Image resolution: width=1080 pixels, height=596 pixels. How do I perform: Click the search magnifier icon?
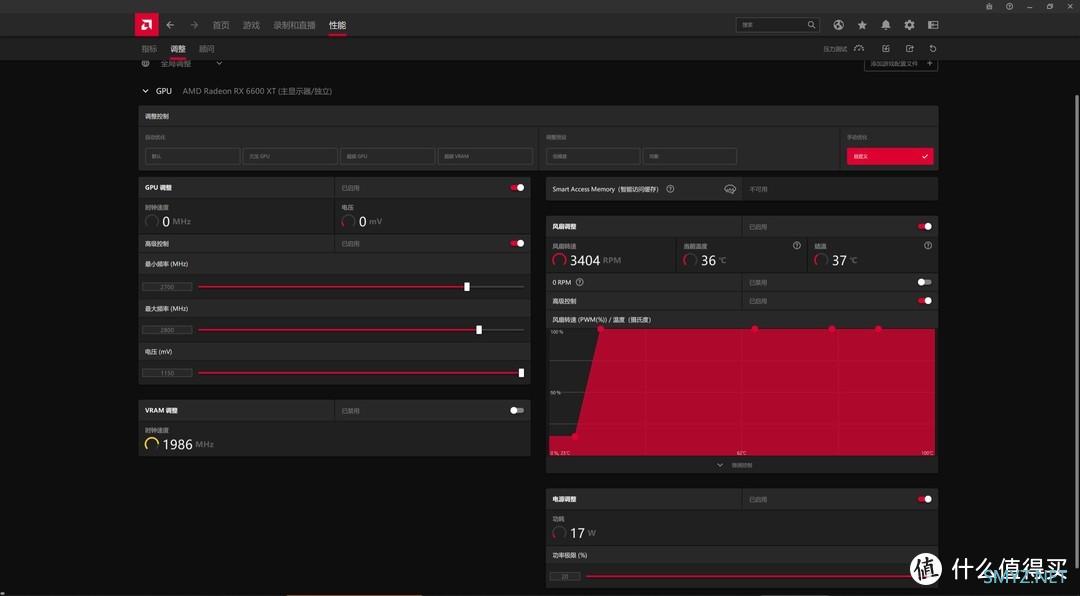(x=811, y=25)
